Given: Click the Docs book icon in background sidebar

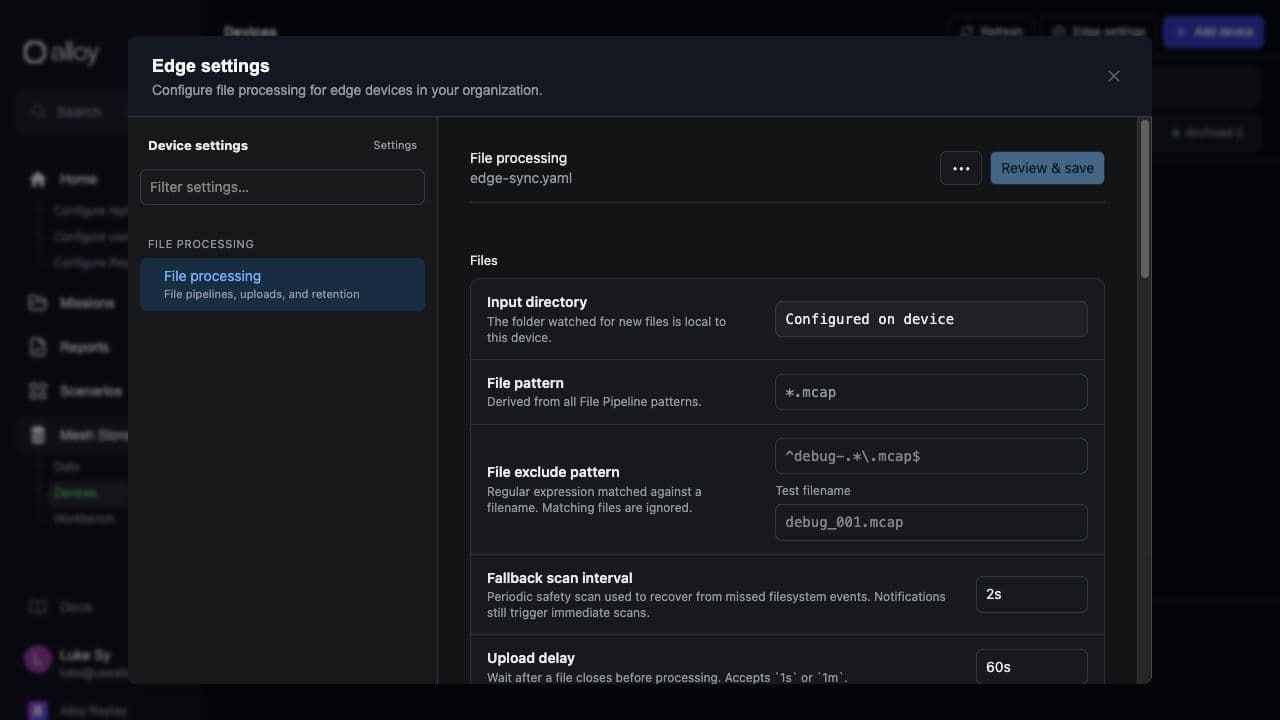Looking at the screenshot, I should coord(38,607).
